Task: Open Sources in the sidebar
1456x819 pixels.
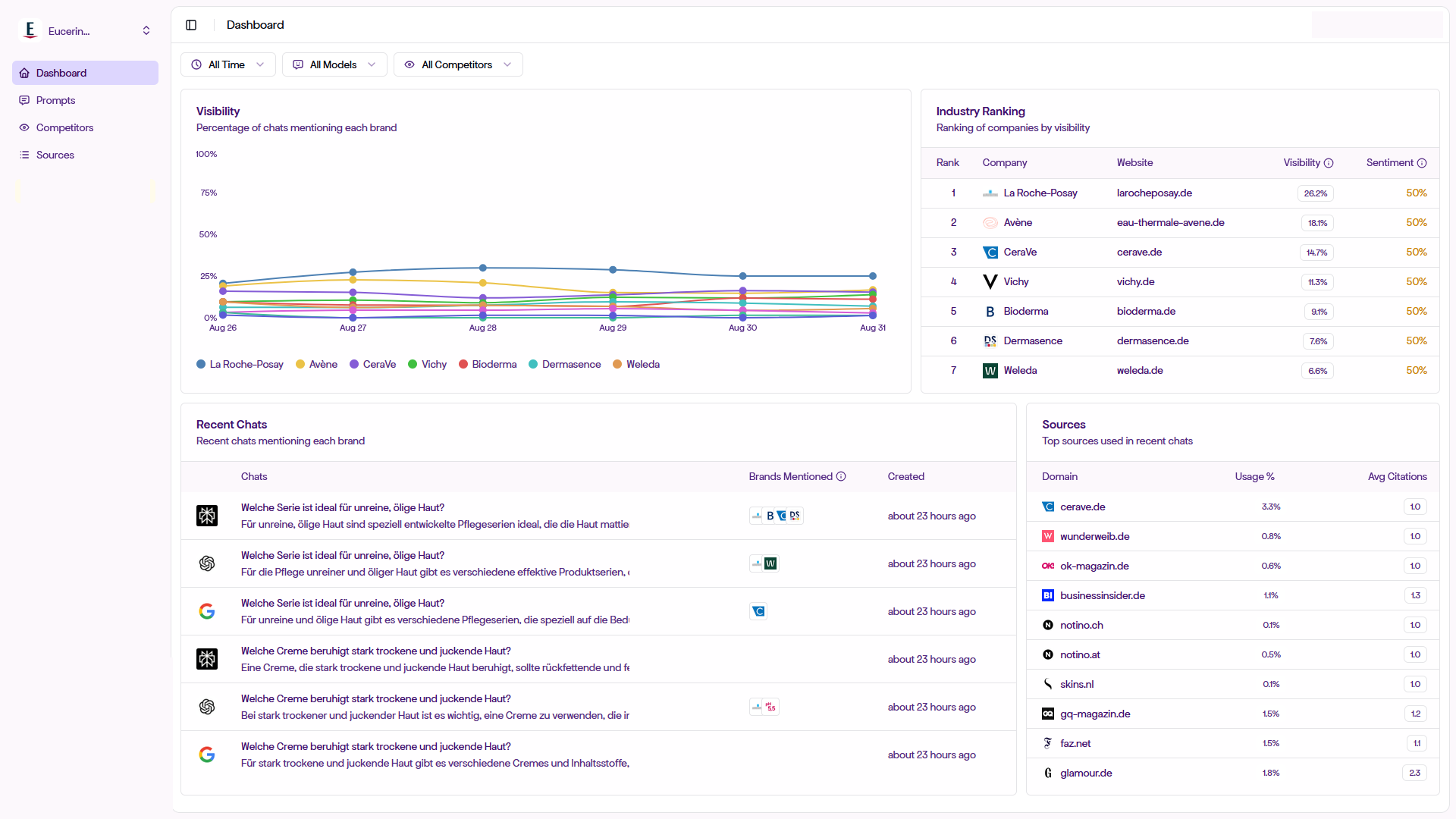Action: (85, 155)
